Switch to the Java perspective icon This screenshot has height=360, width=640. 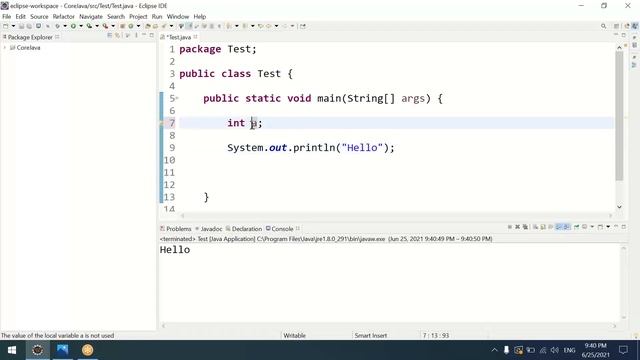(x=635, y=26)
